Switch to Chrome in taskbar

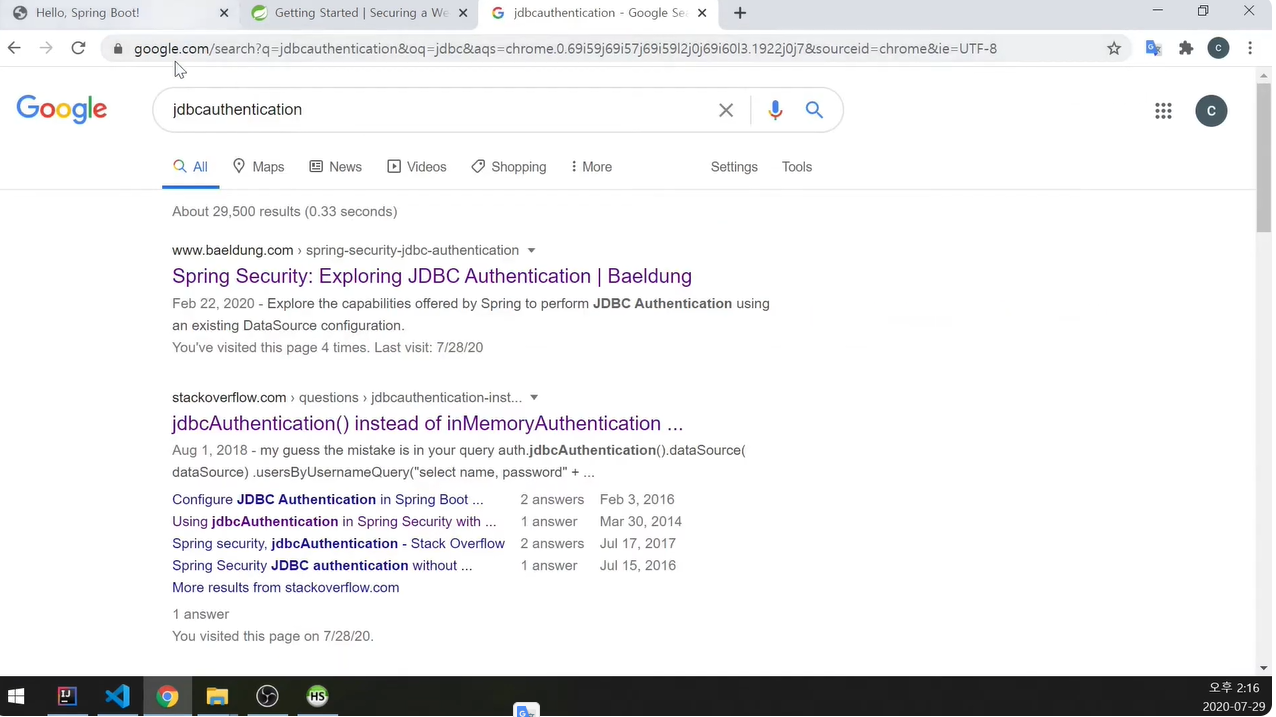click(167, 696)
